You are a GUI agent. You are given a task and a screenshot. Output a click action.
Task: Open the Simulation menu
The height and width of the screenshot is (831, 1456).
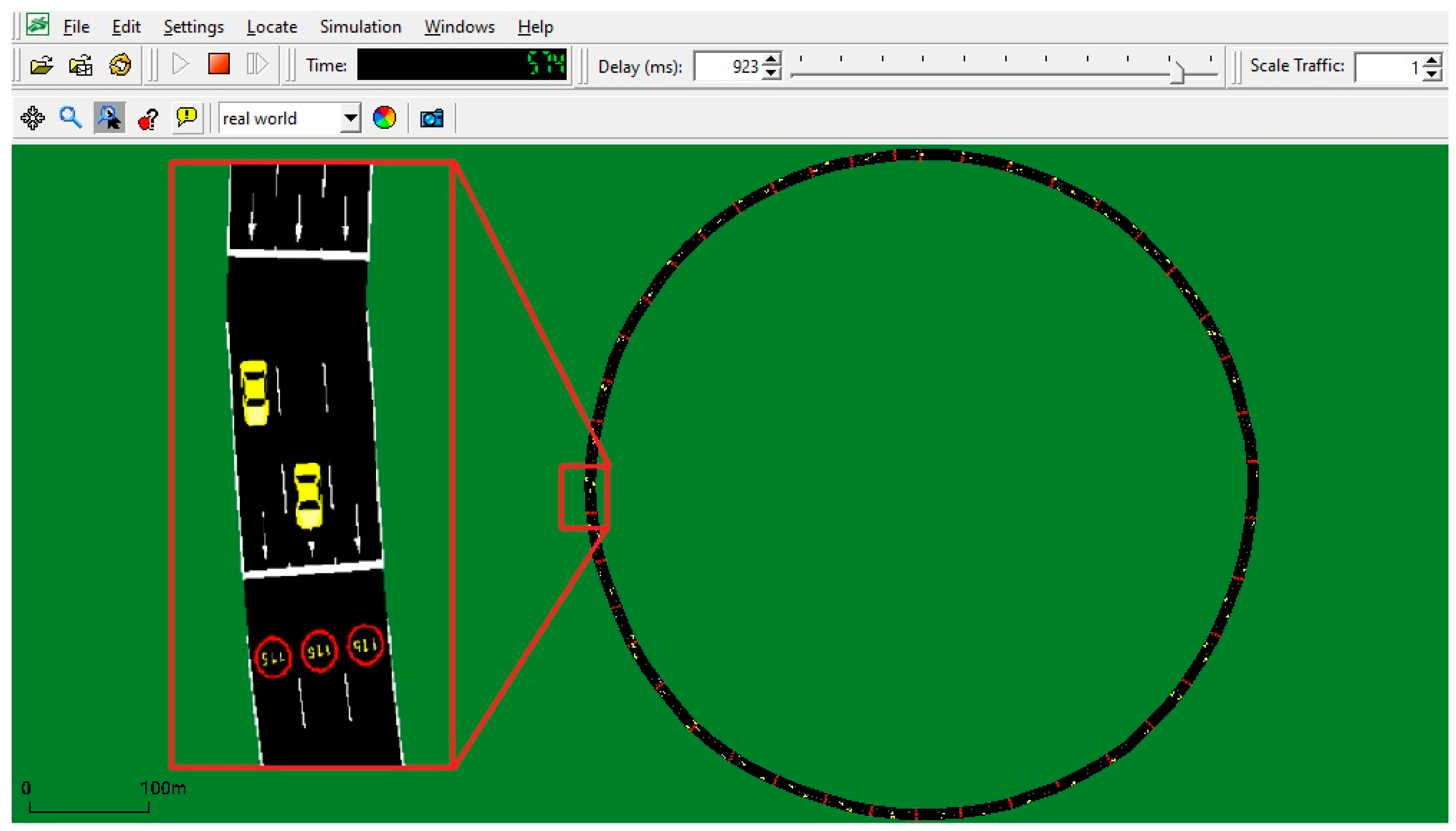(x=360, y=27)
